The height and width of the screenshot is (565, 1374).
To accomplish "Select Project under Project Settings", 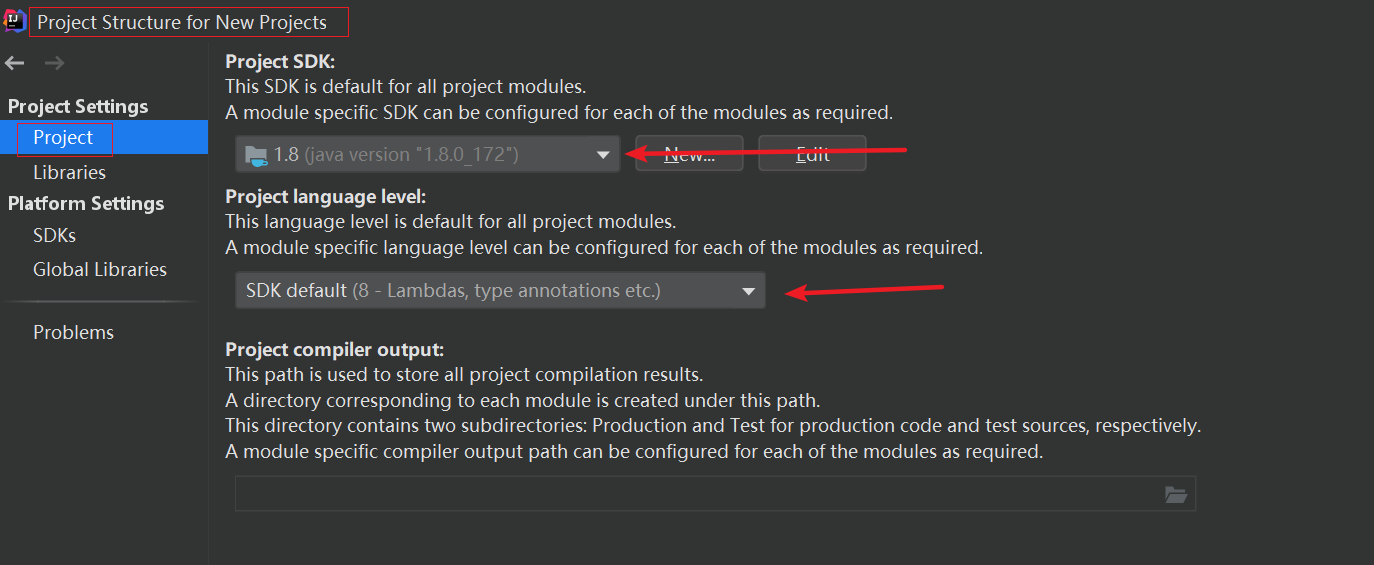I will point(63,138).
